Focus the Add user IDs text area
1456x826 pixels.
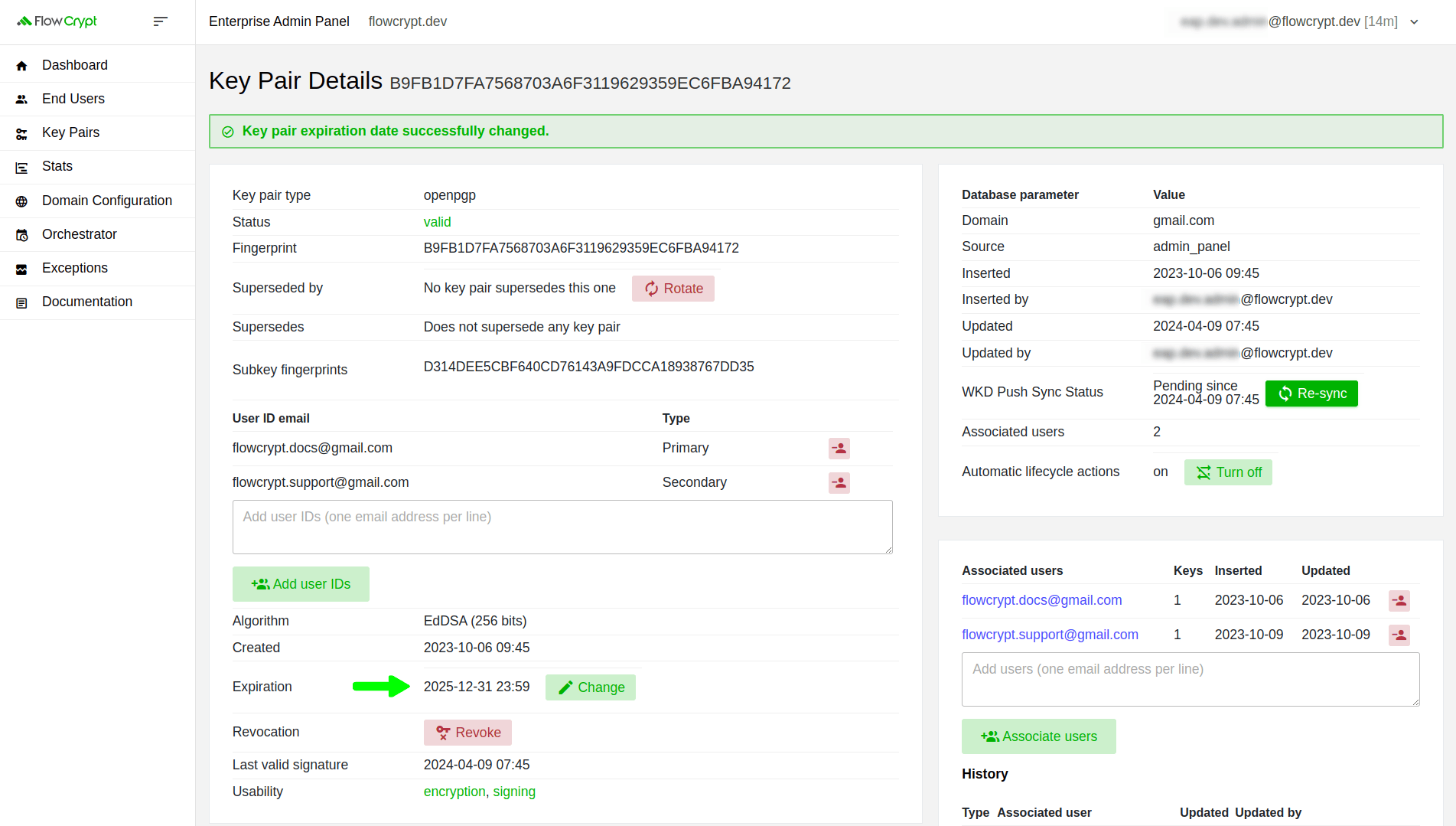tap(562, 527)
